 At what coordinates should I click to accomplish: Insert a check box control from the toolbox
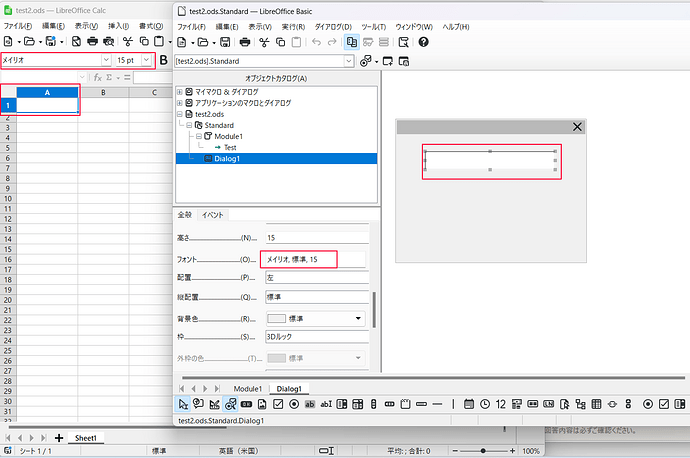pos(278,404)
